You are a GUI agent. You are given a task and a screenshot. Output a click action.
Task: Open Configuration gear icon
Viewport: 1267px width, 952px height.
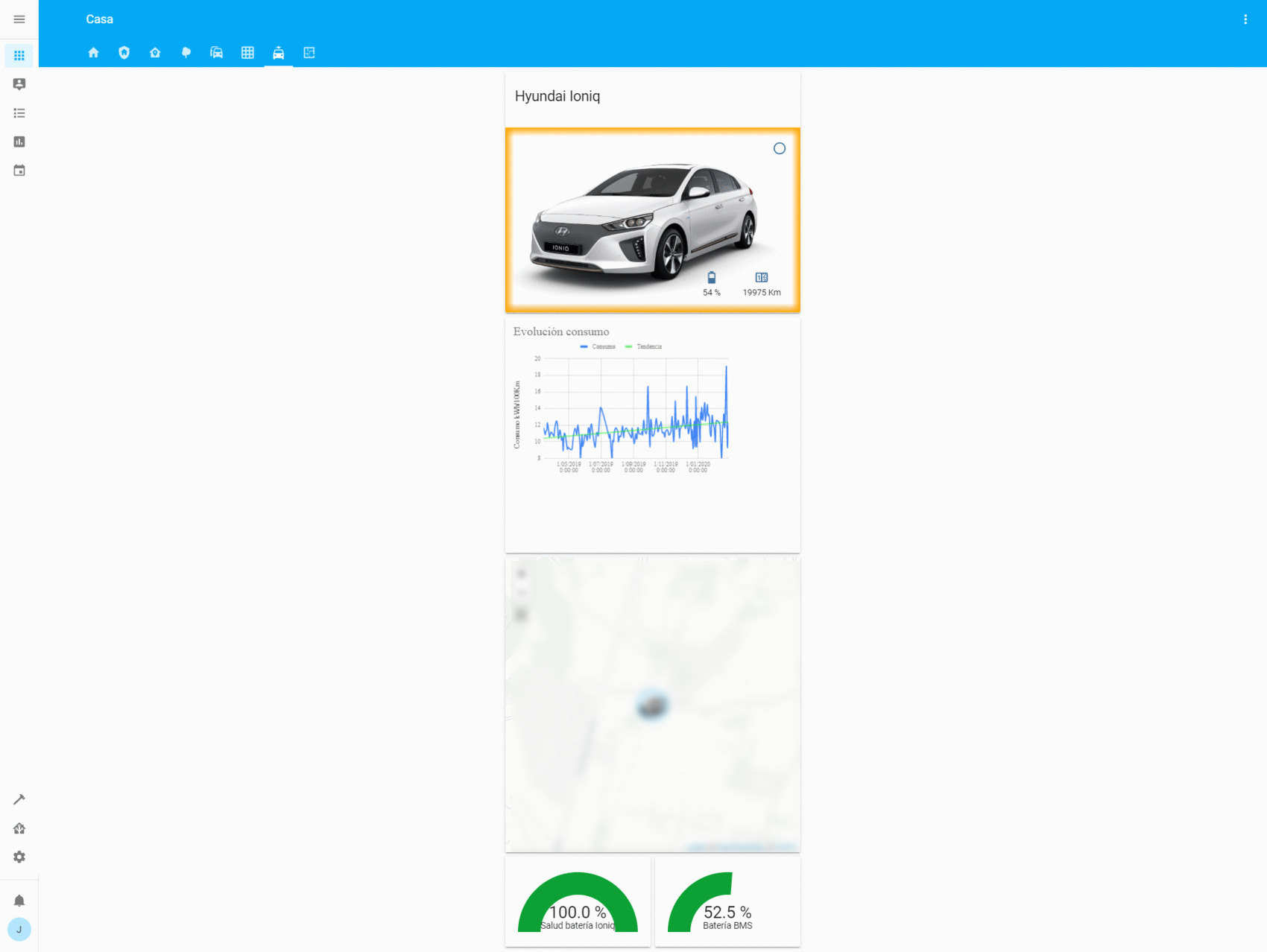coord(19,857)
